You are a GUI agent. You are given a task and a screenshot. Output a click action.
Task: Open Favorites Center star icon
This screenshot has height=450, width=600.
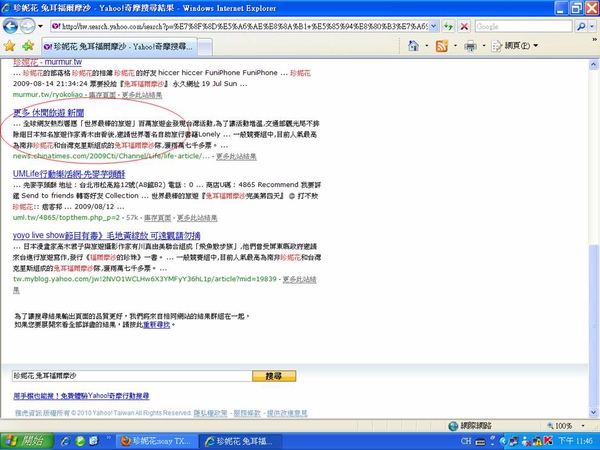point(9,46)
